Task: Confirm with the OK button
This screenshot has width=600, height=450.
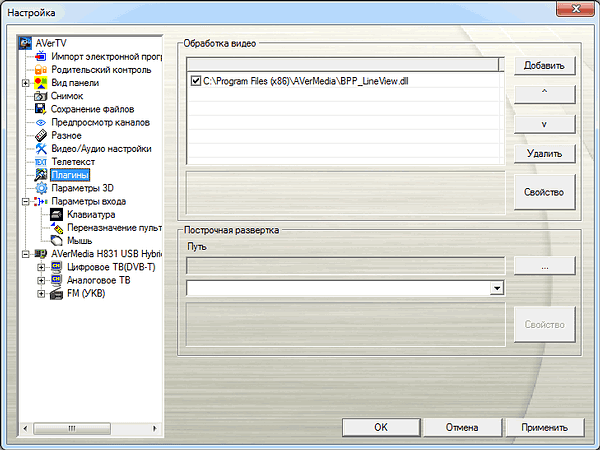Action: (381, 427)
